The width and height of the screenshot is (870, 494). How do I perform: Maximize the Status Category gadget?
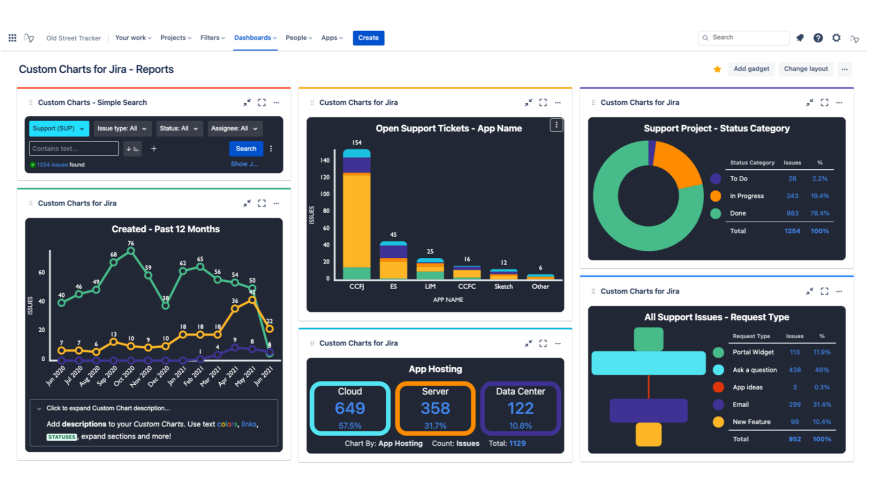tap(825, 102)
